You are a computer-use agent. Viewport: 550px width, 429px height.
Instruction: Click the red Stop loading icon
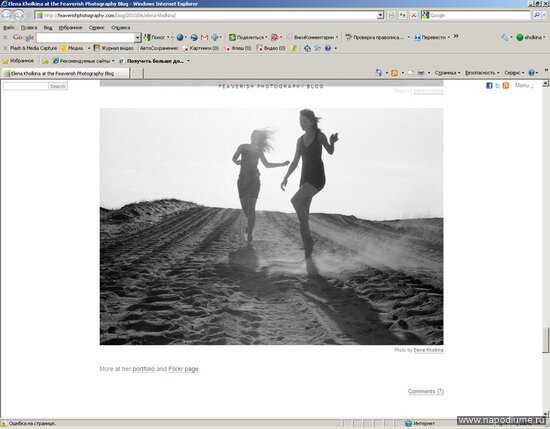tap(414, 15)
